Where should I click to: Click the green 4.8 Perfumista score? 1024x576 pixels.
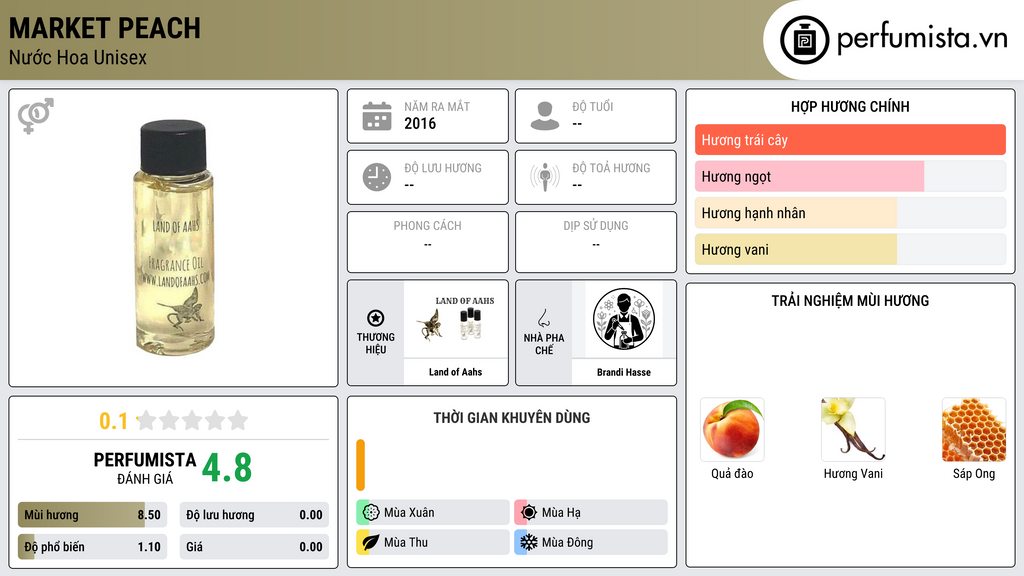click(x=227, y=468)
